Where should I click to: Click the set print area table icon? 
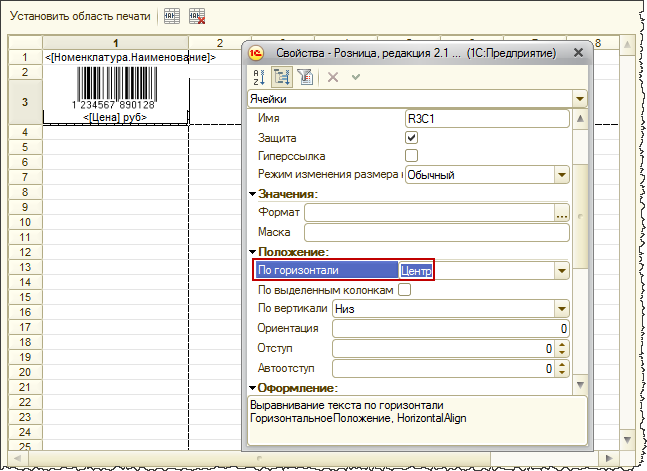[x=172, y=17]
